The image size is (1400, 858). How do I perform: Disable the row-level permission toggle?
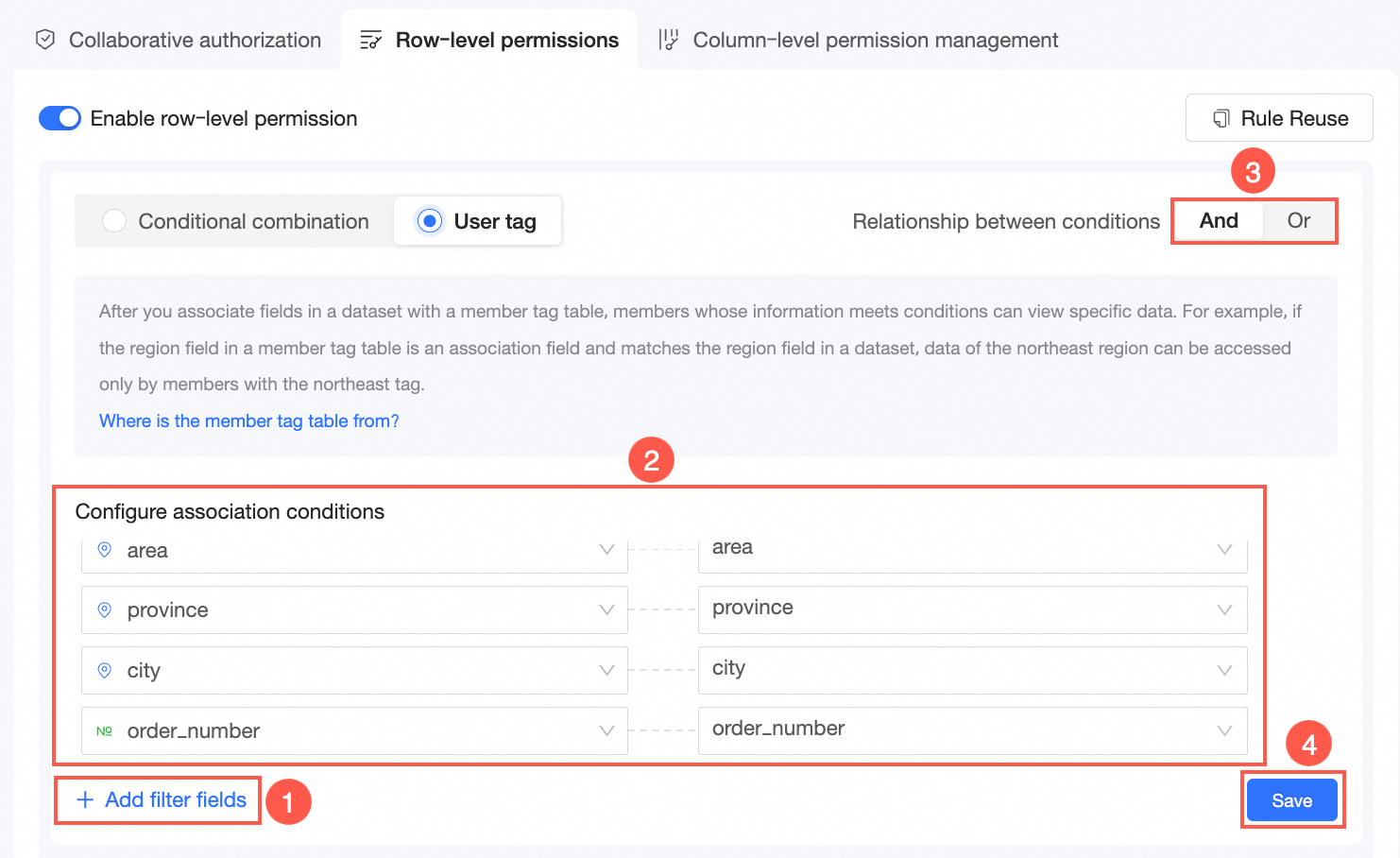point(60,118)
